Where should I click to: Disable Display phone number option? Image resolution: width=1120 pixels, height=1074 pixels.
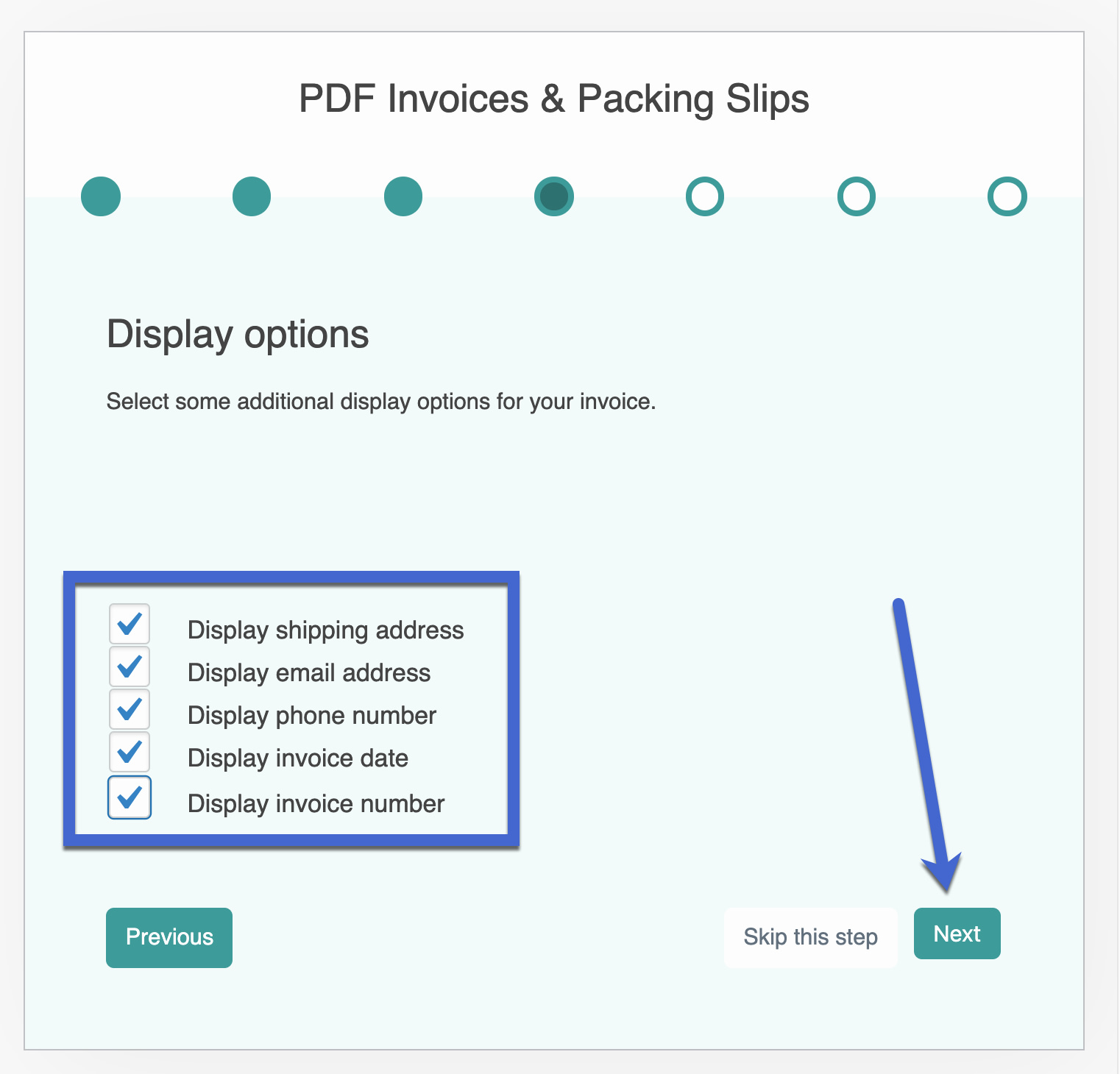pyautogui.click(x=130, y=710)
